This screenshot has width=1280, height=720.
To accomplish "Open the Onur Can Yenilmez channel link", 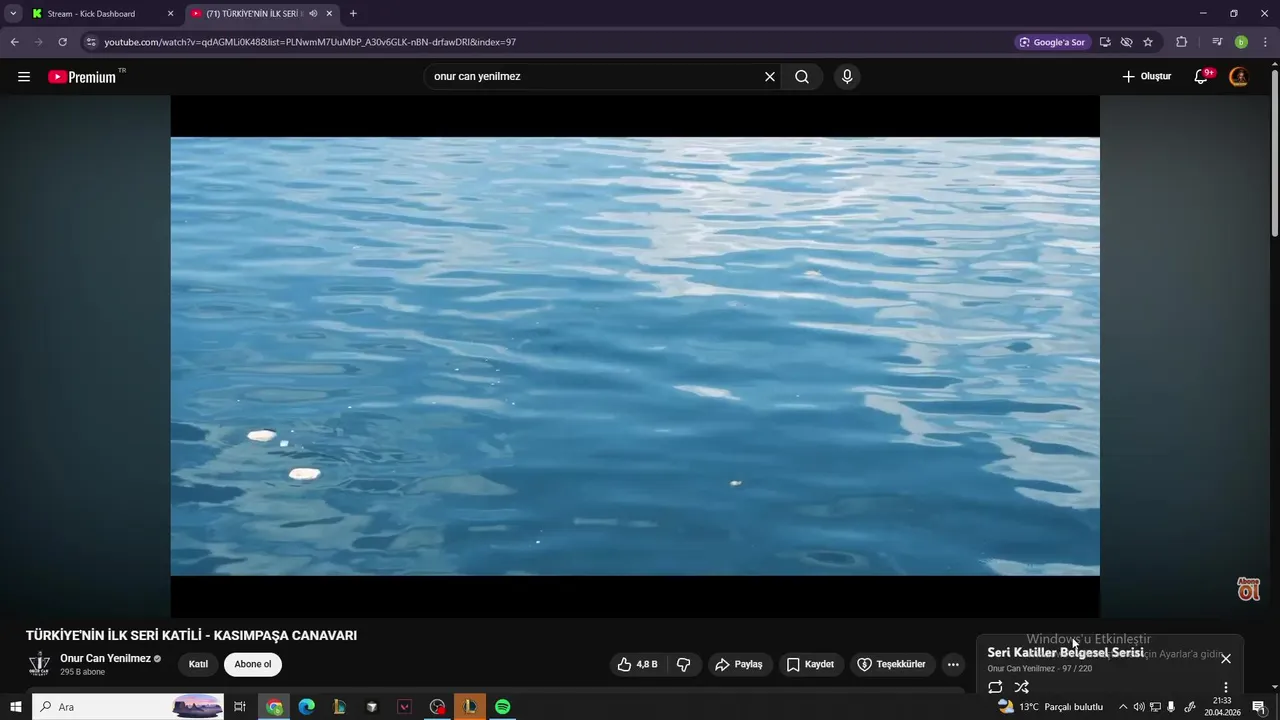I will (105, 658).
